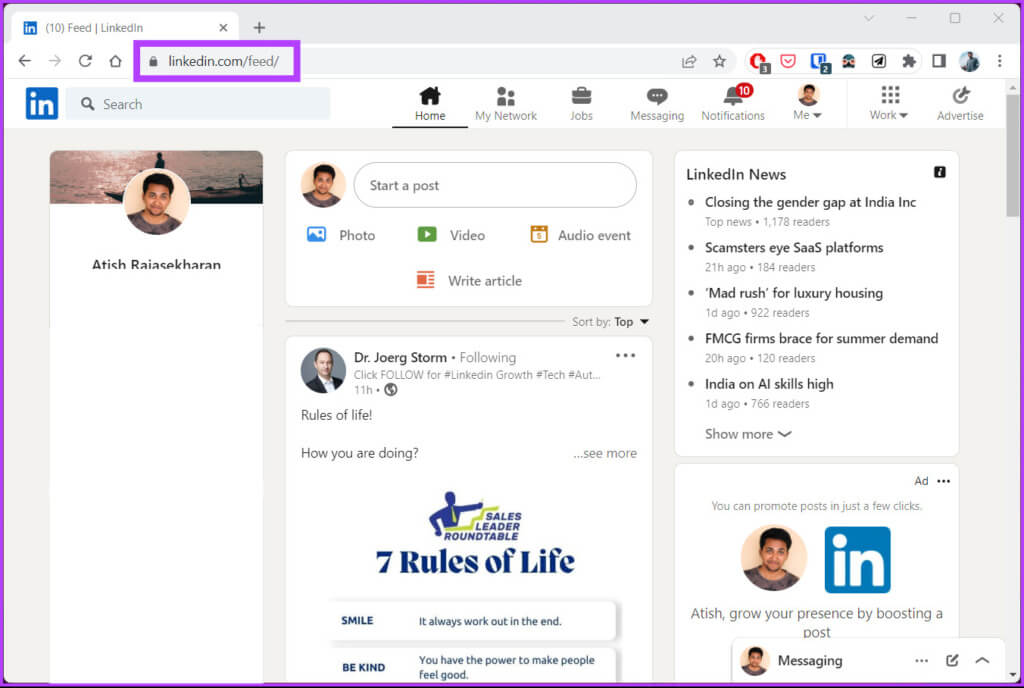Open the tab search chevron in title bar

tap(869, 18)
